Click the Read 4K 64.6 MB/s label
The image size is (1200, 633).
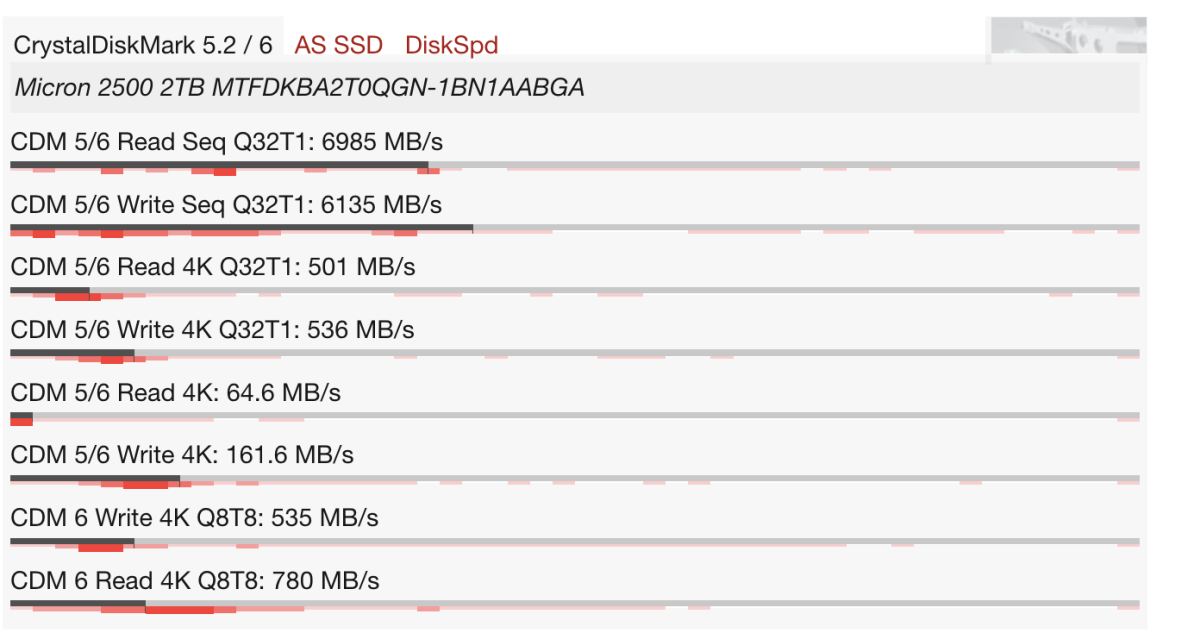tap(176, 393)
